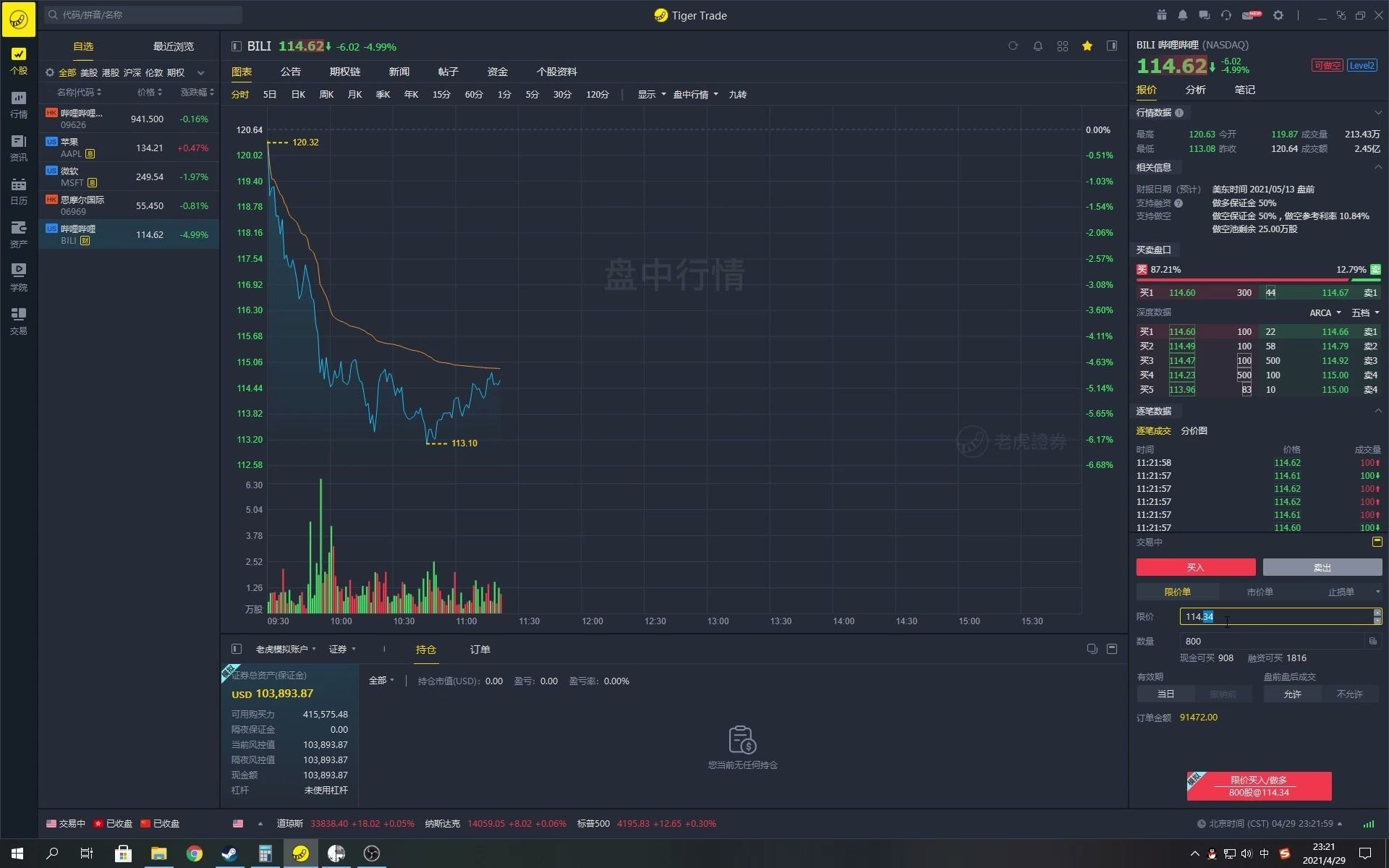Switch to 最近浏览 recent views tab
Image resolution: width=1389 pixels, height=868 pixels.
point(174,46)
